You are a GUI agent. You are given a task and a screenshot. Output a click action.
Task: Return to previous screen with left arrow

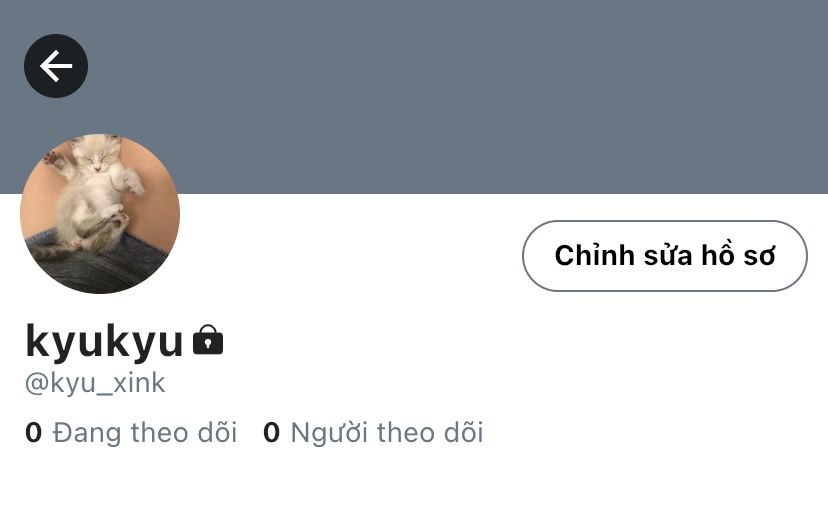tap(56, 66)
